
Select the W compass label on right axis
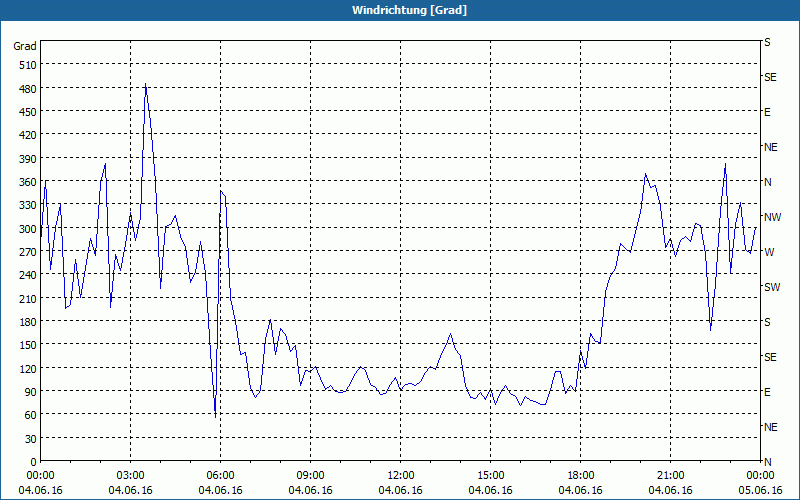point(768,252)
